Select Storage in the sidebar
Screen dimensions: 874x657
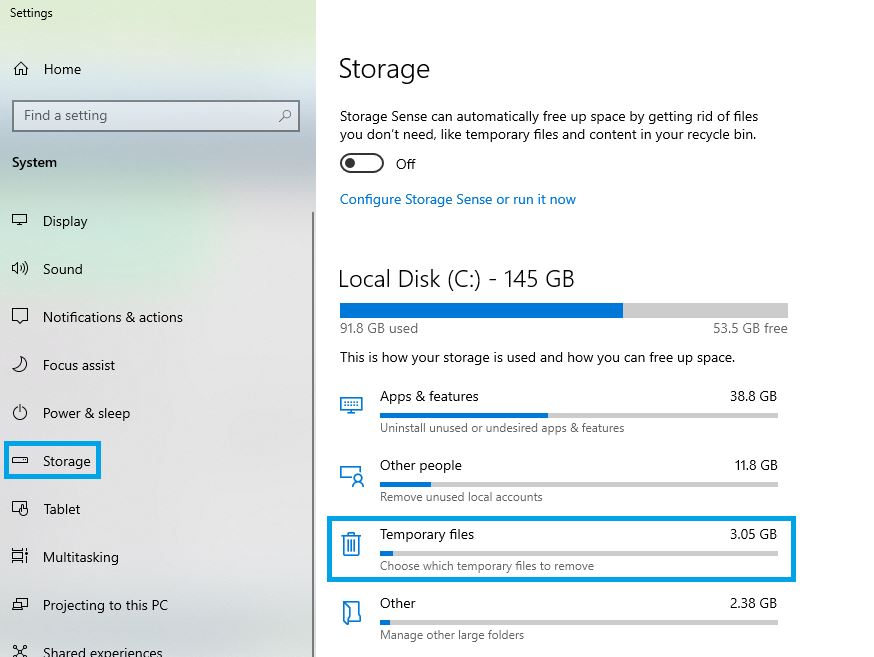click(52, 461)
